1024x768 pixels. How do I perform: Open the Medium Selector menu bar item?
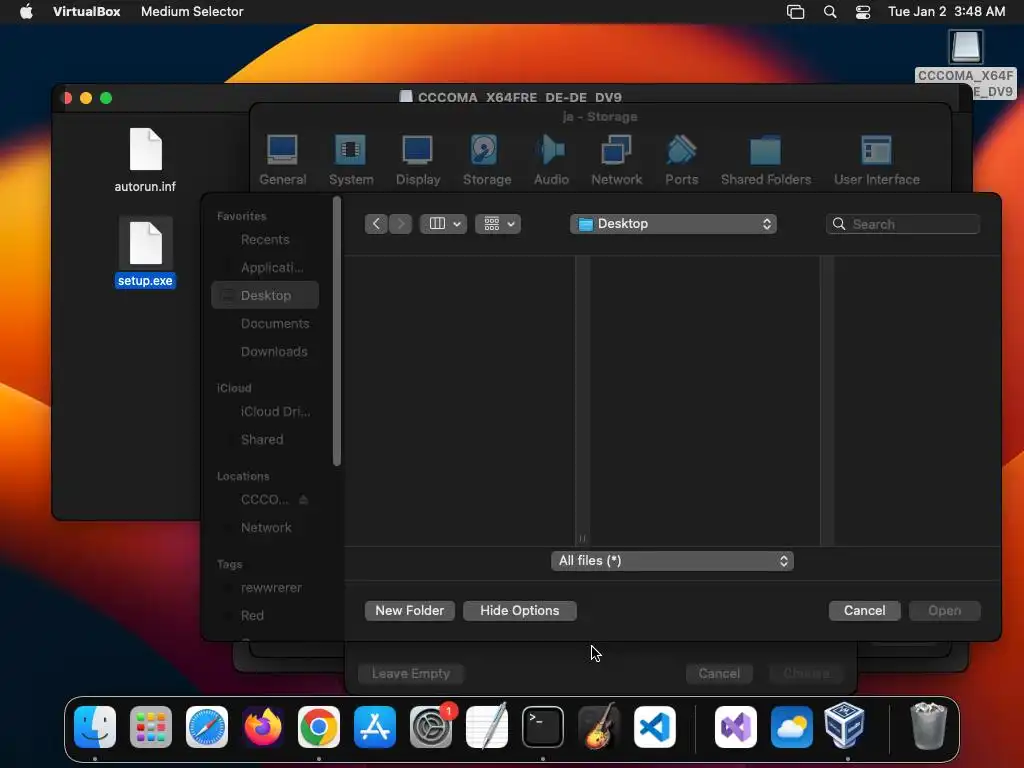(192, 11)
